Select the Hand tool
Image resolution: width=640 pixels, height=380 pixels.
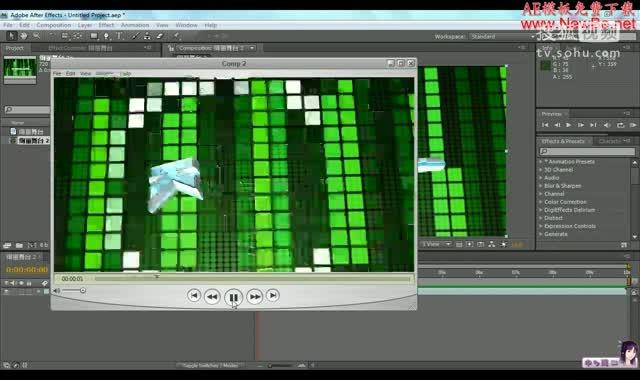point(24,36)
